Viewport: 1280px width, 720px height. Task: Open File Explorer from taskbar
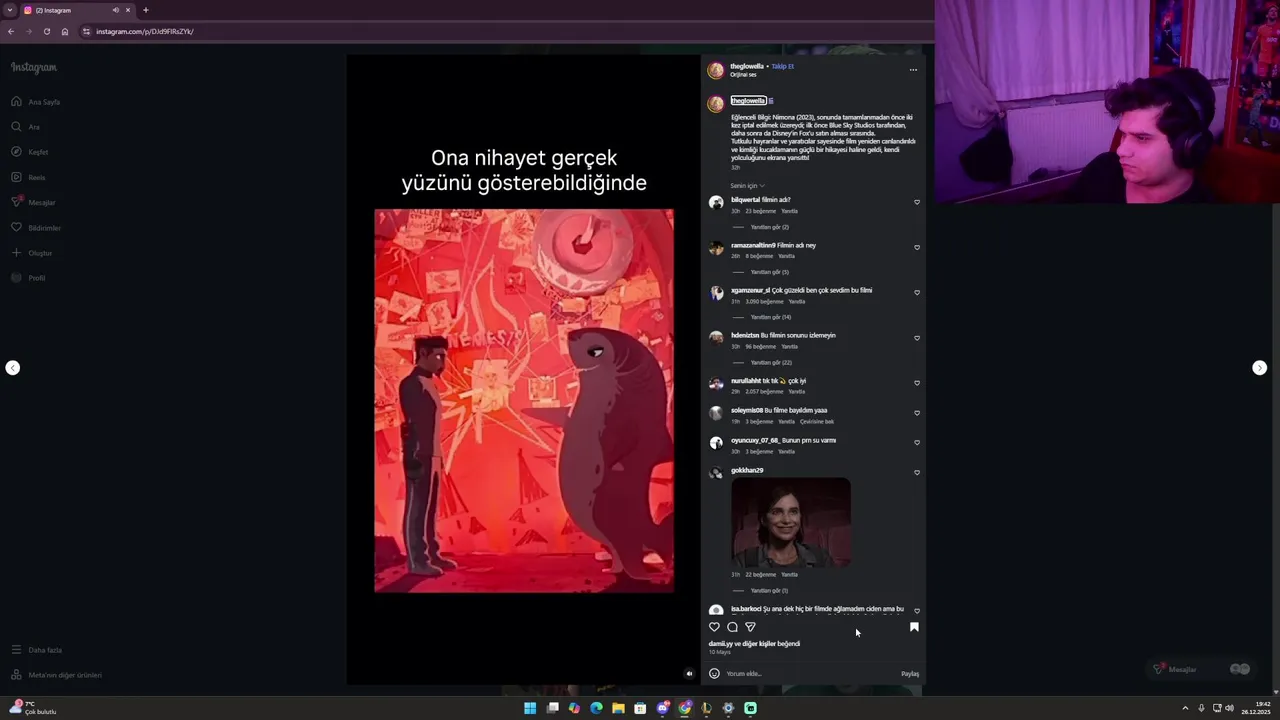(x=618, y=708)
